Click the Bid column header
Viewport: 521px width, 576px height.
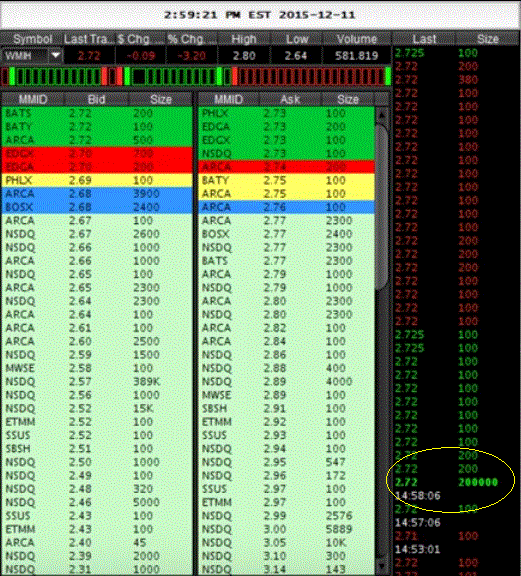(x=97, y=99)
